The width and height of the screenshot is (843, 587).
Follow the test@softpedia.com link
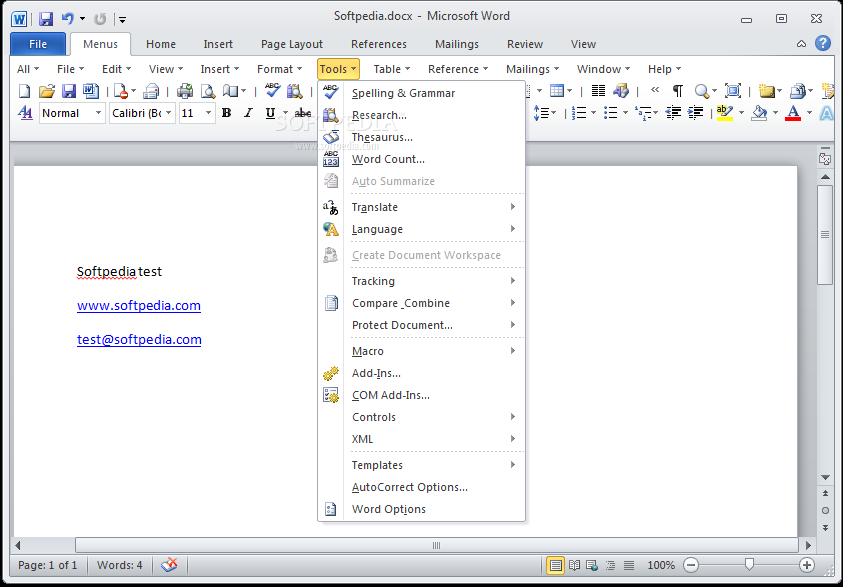(139, 340)
